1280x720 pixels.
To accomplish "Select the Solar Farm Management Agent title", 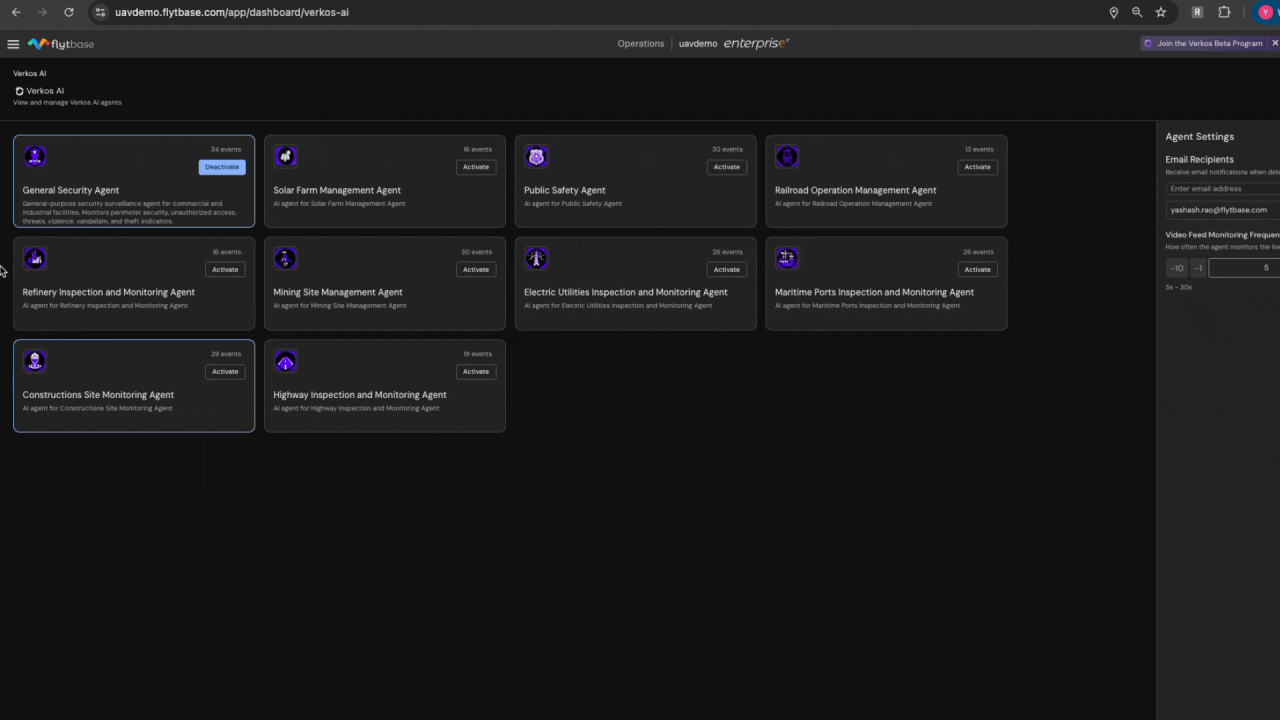I will [337, 190].
